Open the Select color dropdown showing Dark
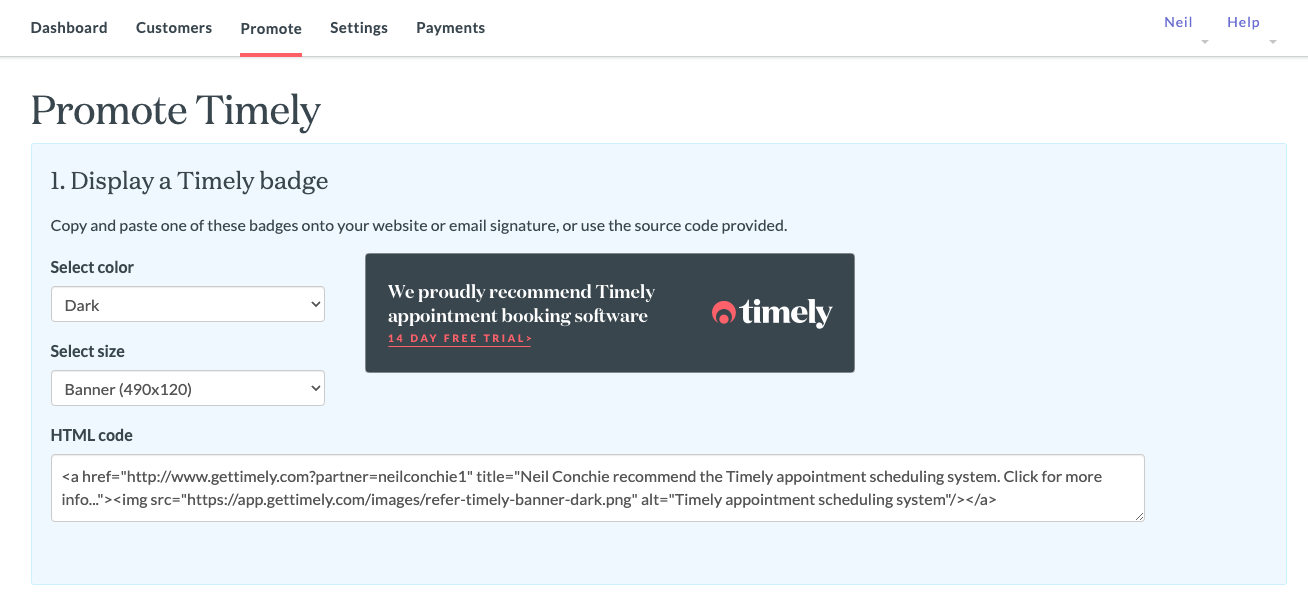The width and height of the screenshot is (1308, 602). [x=188, y=305]
